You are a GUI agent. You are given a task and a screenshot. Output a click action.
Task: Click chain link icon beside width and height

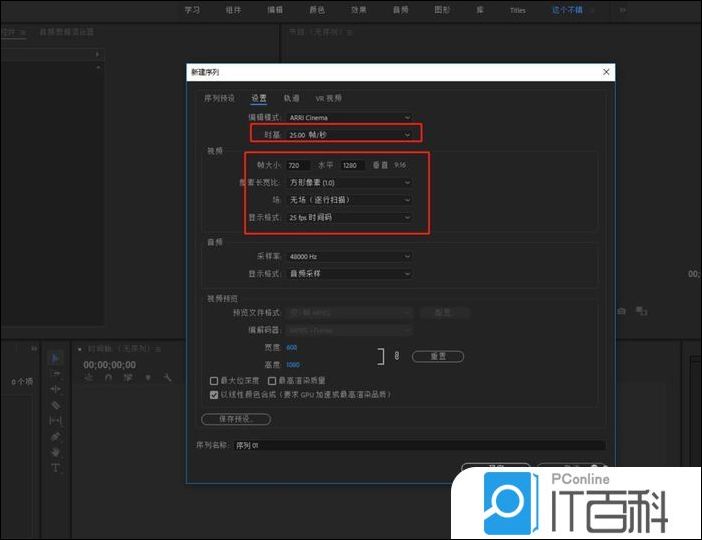(x=397, y=356)
